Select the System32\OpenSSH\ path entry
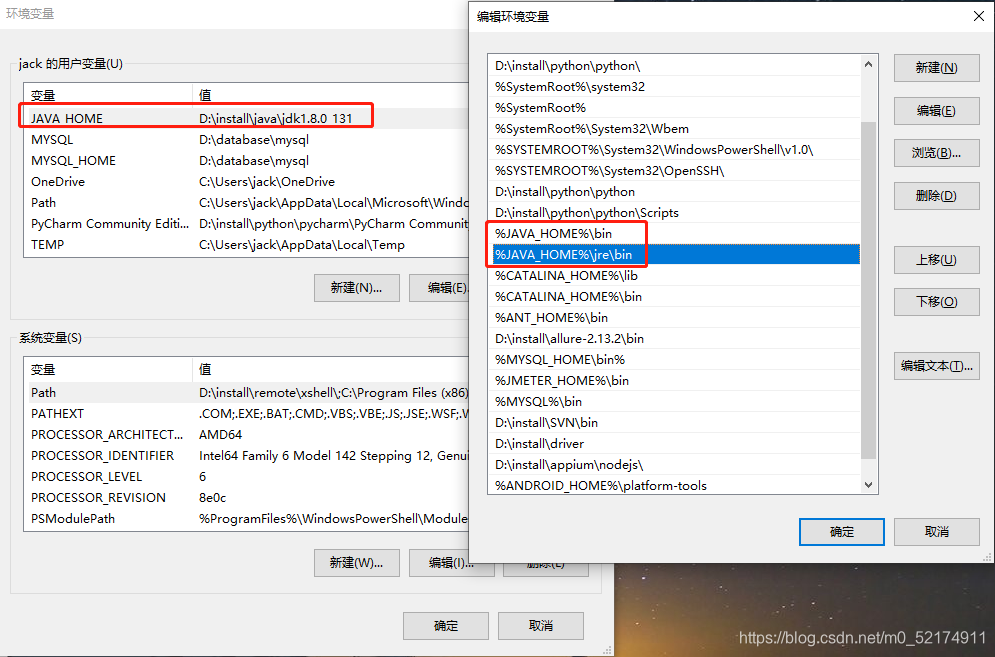995x657 pixels. coord(675,171)
